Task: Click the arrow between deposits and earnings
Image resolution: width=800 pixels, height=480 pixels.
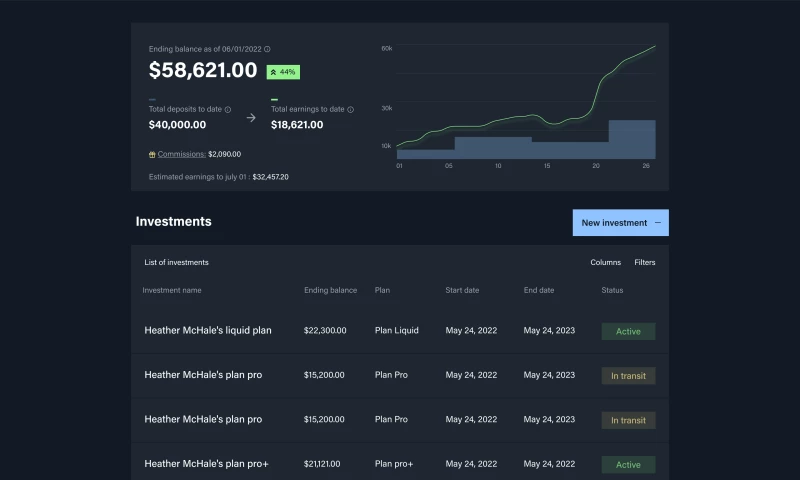Action: point(251,118)
